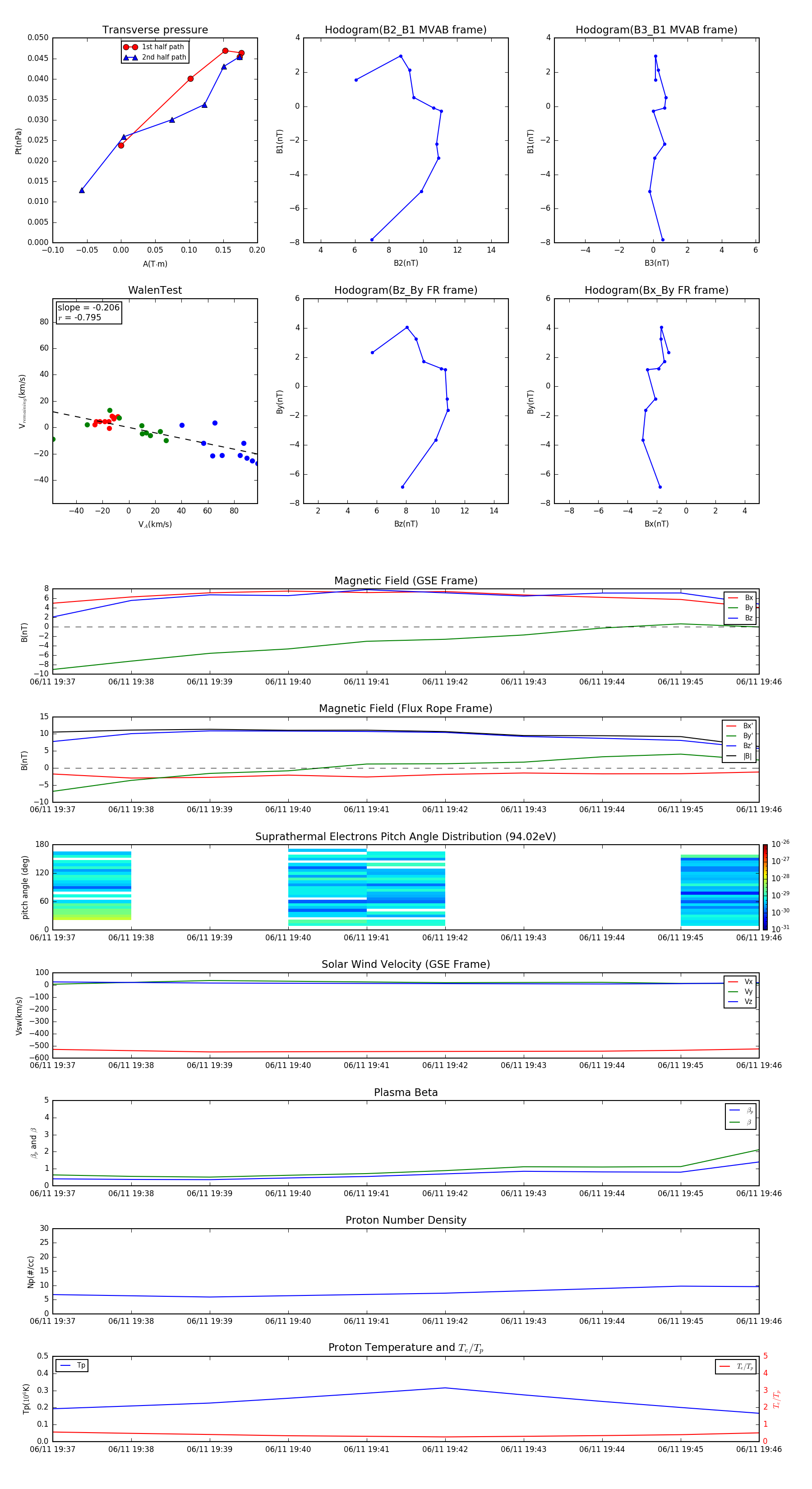
Task: Click the 'Pt(nPa)' y-axis label
Action: (18, 141)
